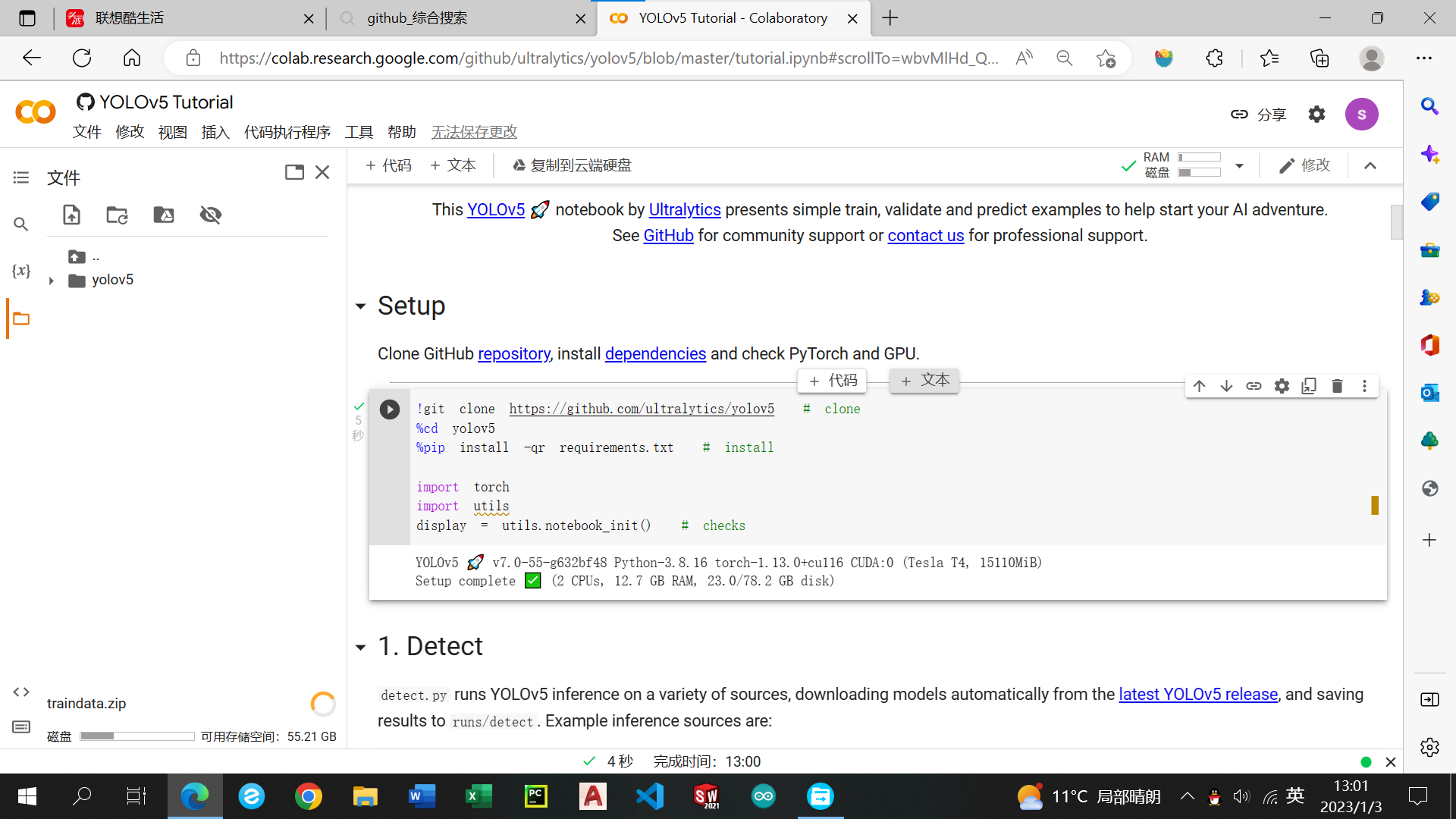Move the cell down with arrow icon
Viewport: 1456px width, 819px height.
tap(1226, 386)
